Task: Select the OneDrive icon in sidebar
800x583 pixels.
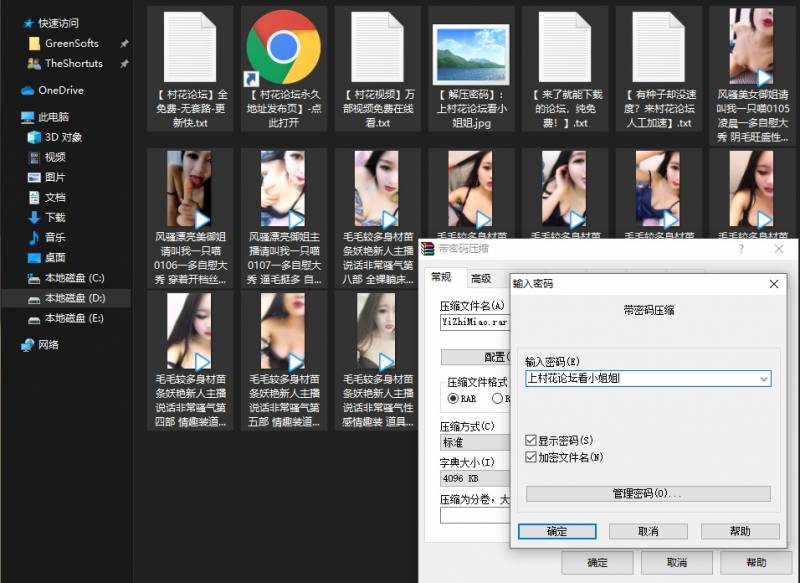Action: tap(28, 90)
